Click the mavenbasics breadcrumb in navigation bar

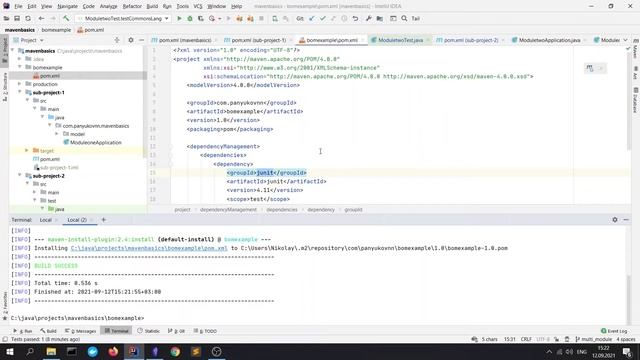(20, 30)
